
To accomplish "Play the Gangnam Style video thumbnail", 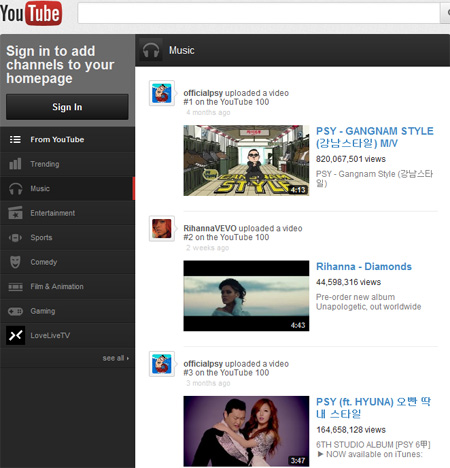I will coord(246,160).
